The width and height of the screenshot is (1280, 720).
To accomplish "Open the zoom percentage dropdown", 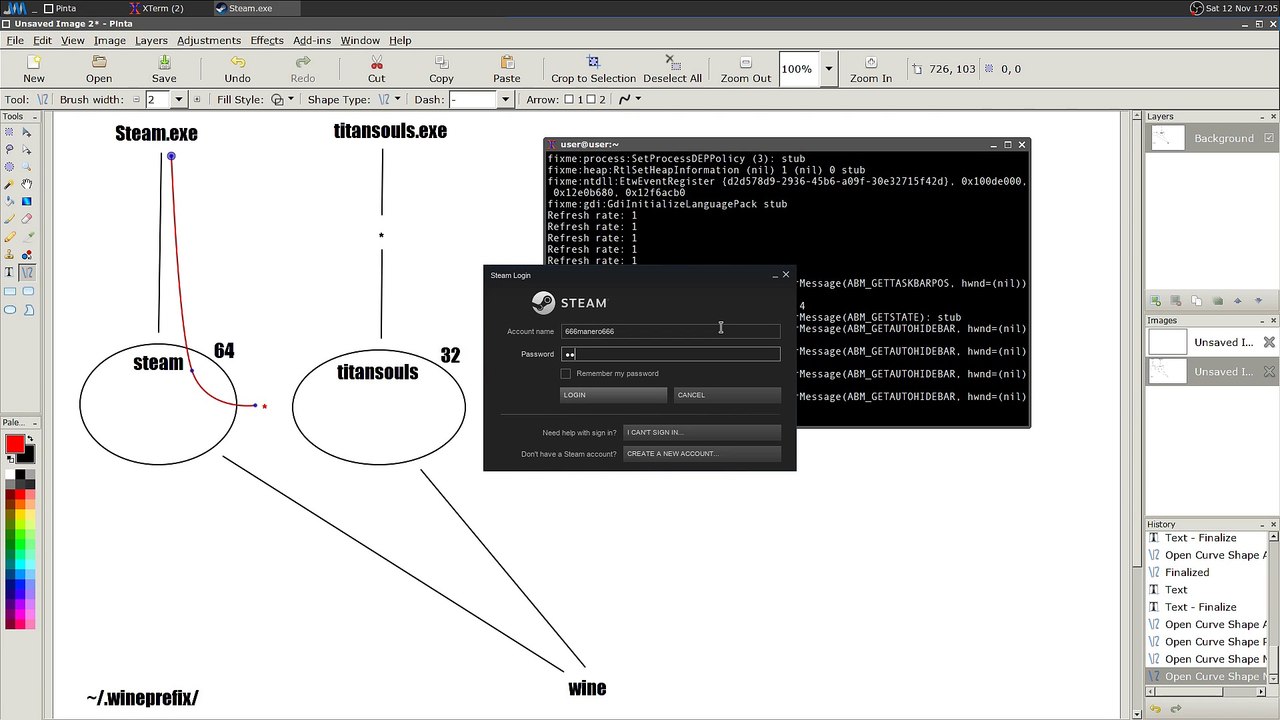I will point(828,69).
